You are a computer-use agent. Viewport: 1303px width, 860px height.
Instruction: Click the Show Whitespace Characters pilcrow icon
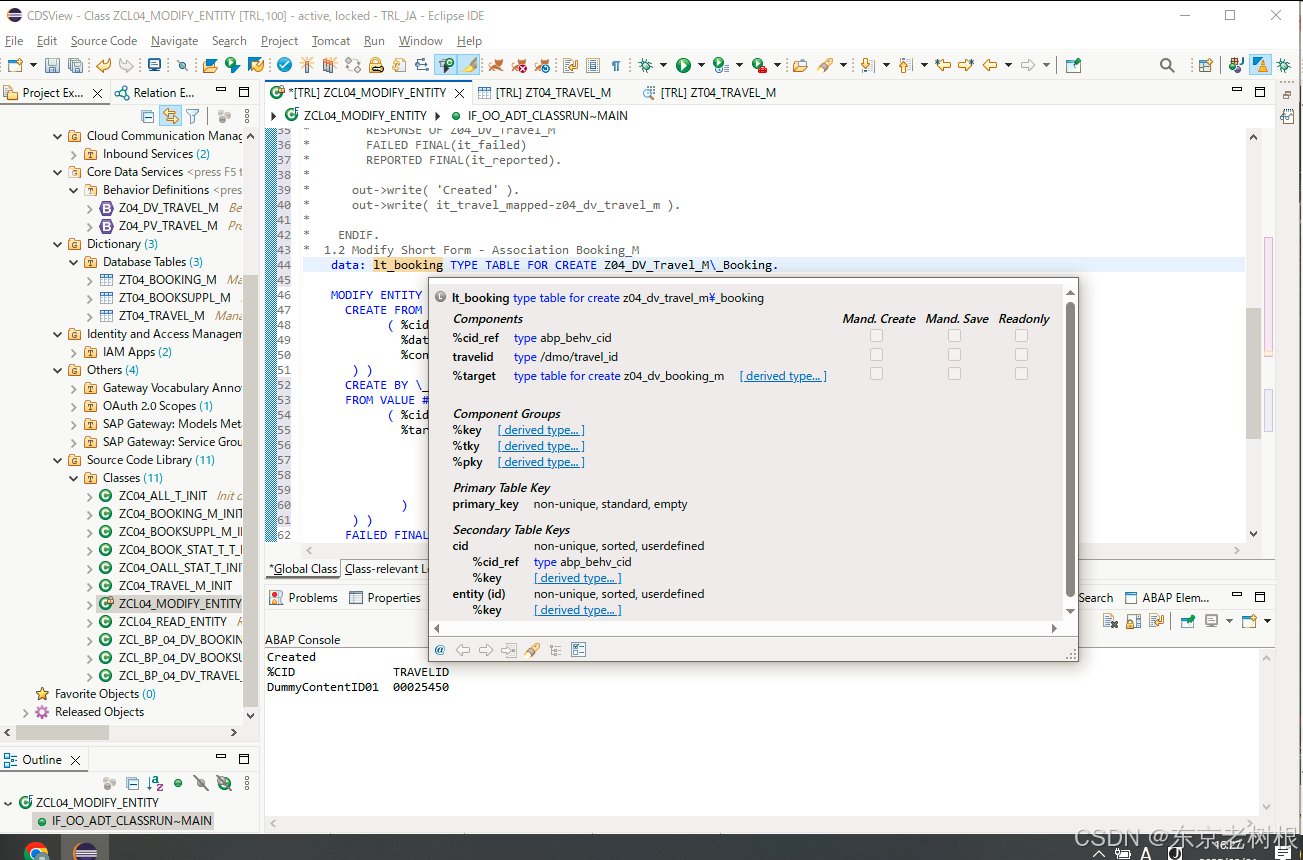tap(615, 65)
